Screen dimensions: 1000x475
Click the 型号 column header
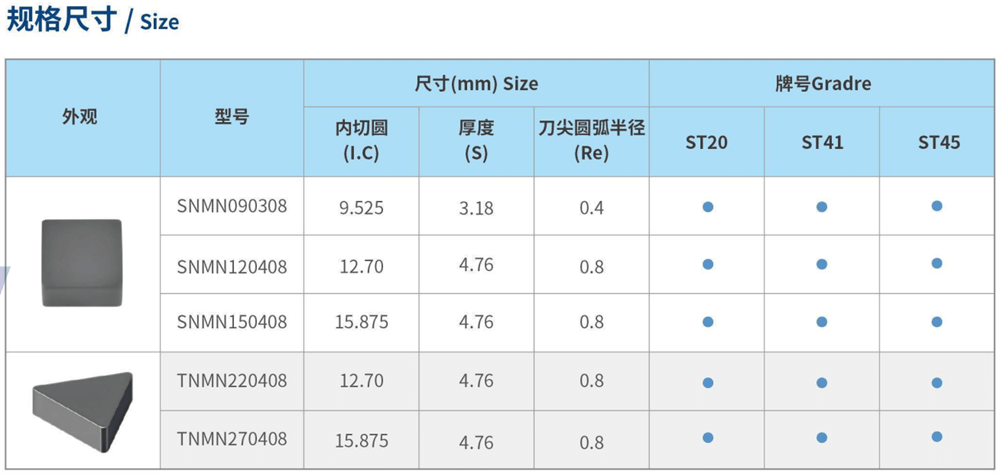(232, 117)
